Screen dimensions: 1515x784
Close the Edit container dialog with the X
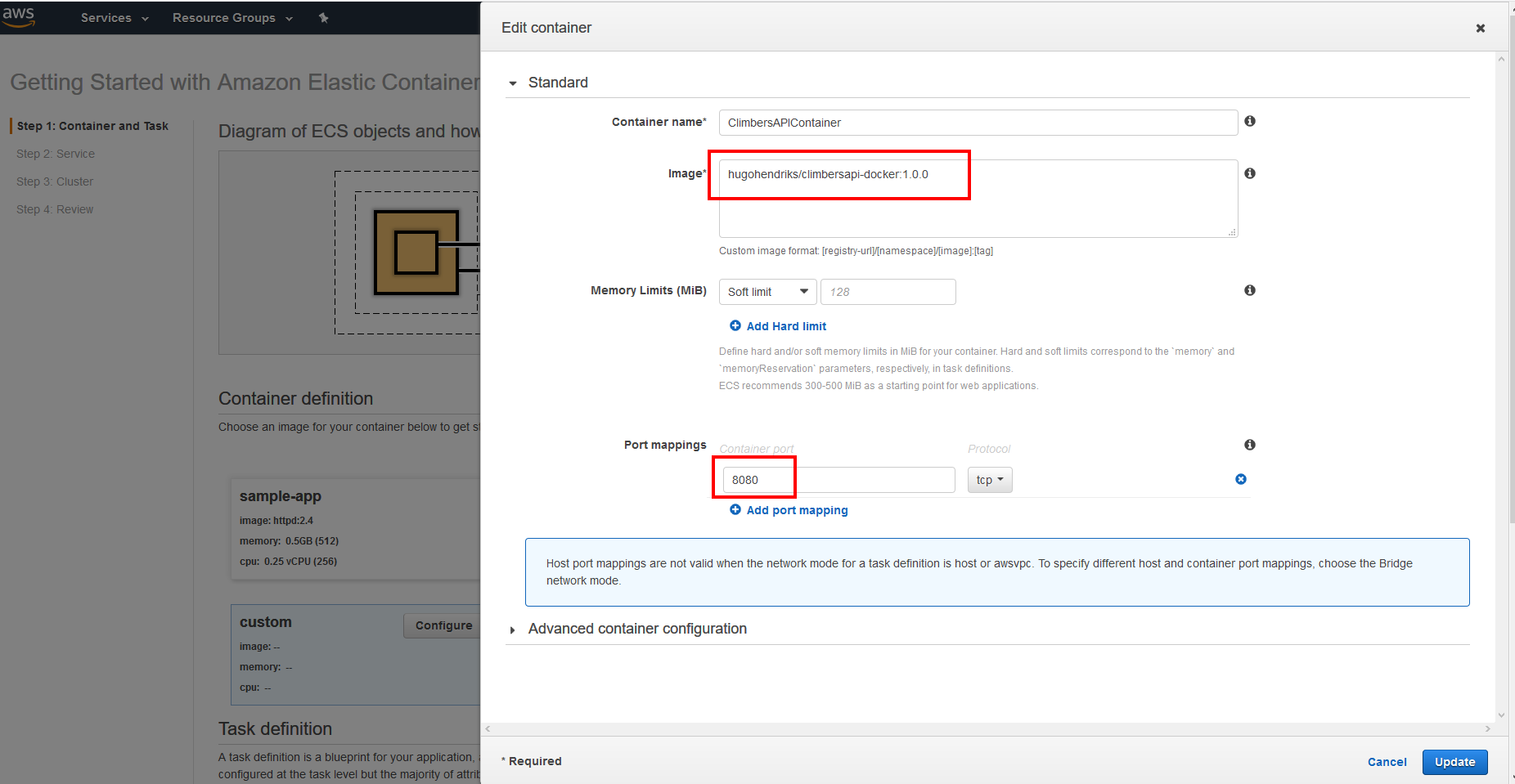1480,28
